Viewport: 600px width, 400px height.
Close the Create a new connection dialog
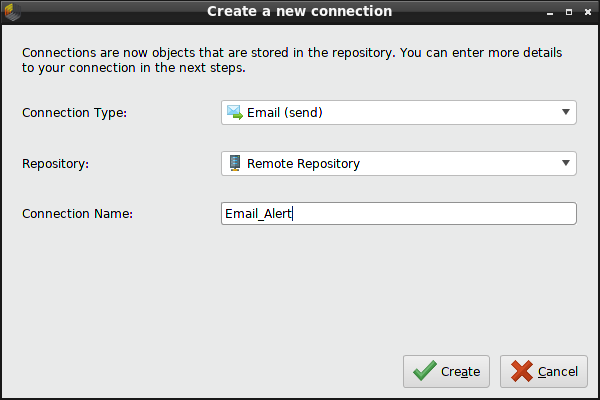tap(586, 13)
